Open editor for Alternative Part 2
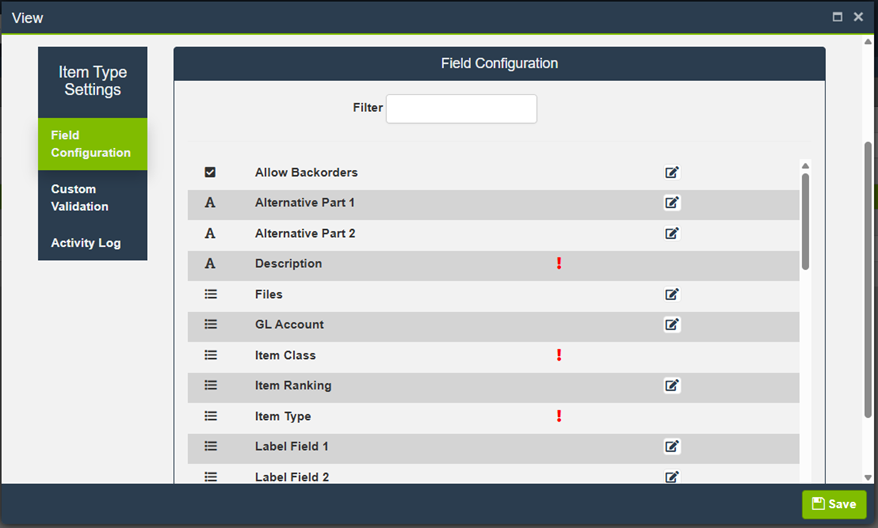878x528 pixels. click(x=672, y=233)
